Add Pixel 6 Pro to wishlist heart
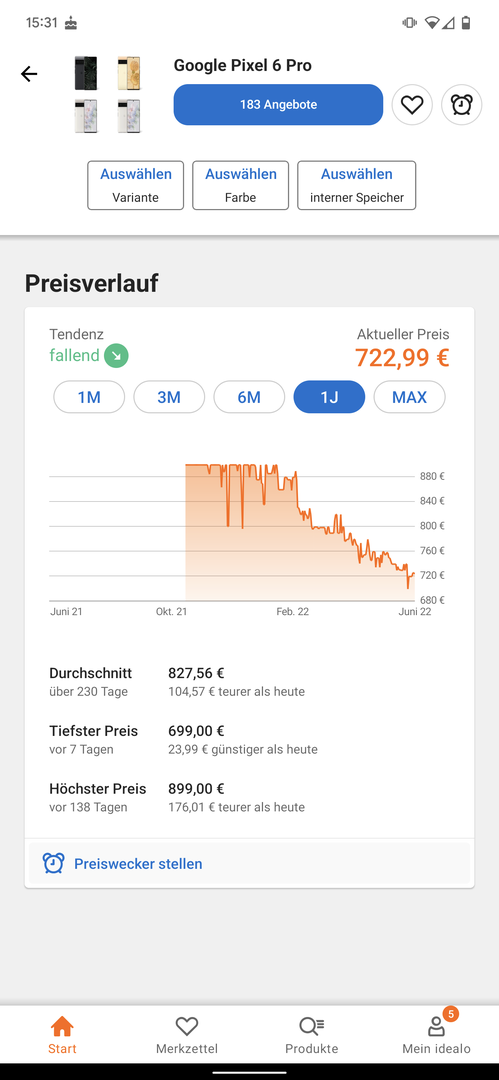 point(412,105)
